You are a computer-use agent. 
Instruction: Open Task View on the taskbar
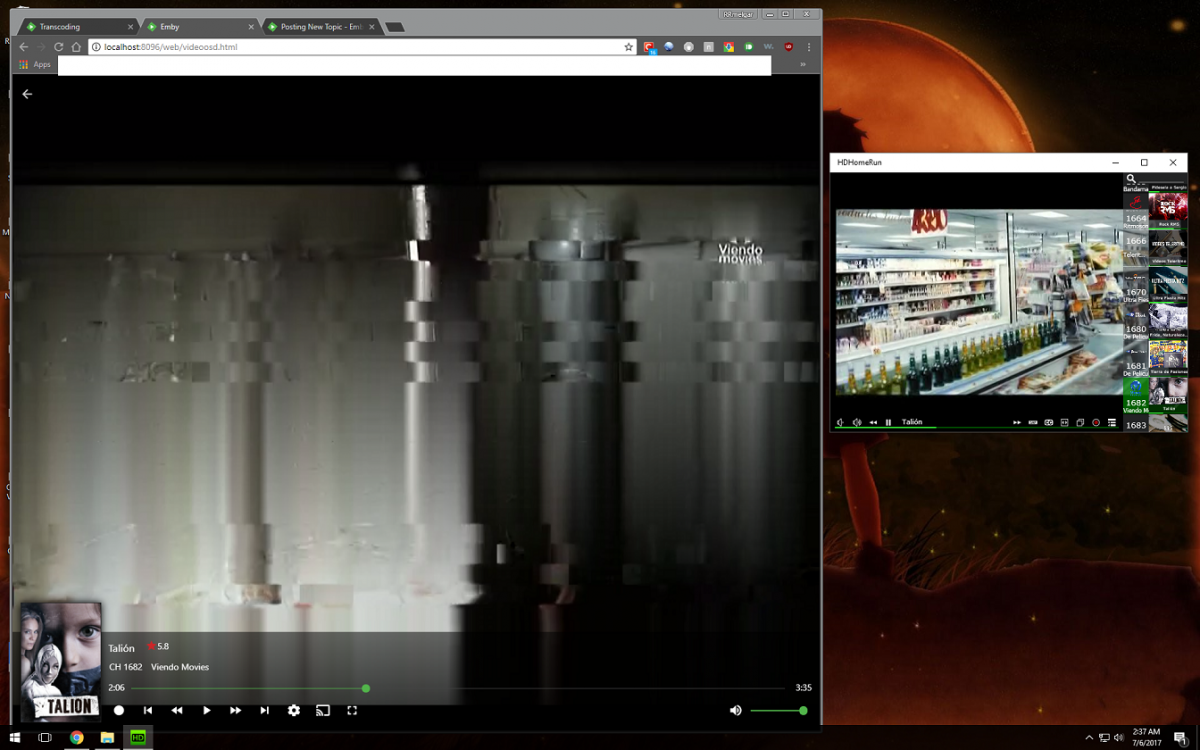(x=45, y=738)
